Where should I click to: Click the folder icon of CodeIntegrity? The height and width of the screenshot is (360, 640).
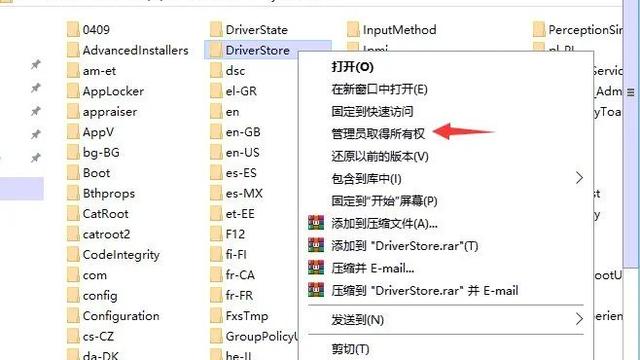73,254
